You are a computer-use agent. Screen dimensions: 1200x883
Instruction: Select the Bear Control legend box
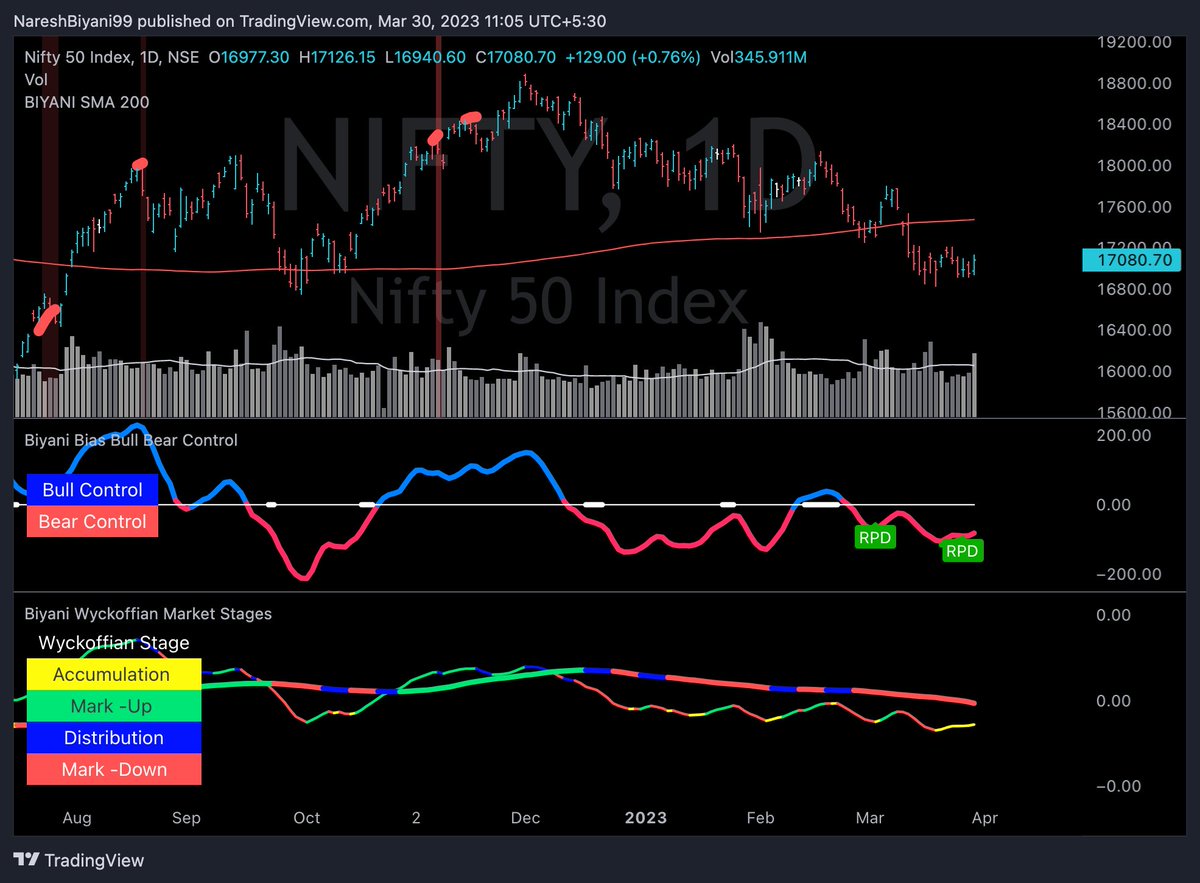pos(92,521)
